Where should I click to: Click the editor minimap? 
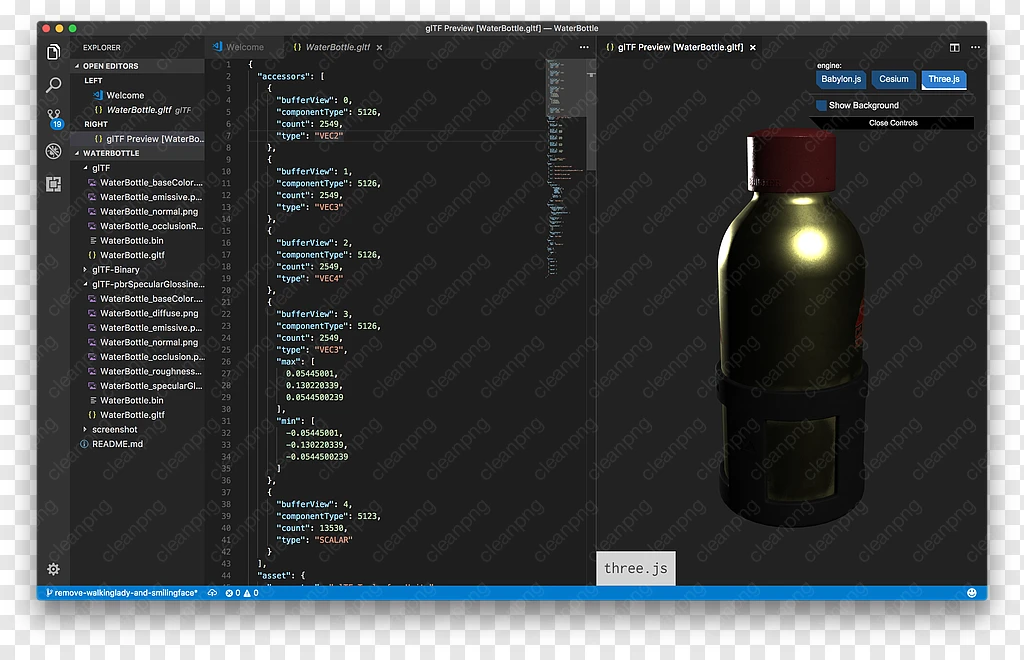[x=565, y=166]
